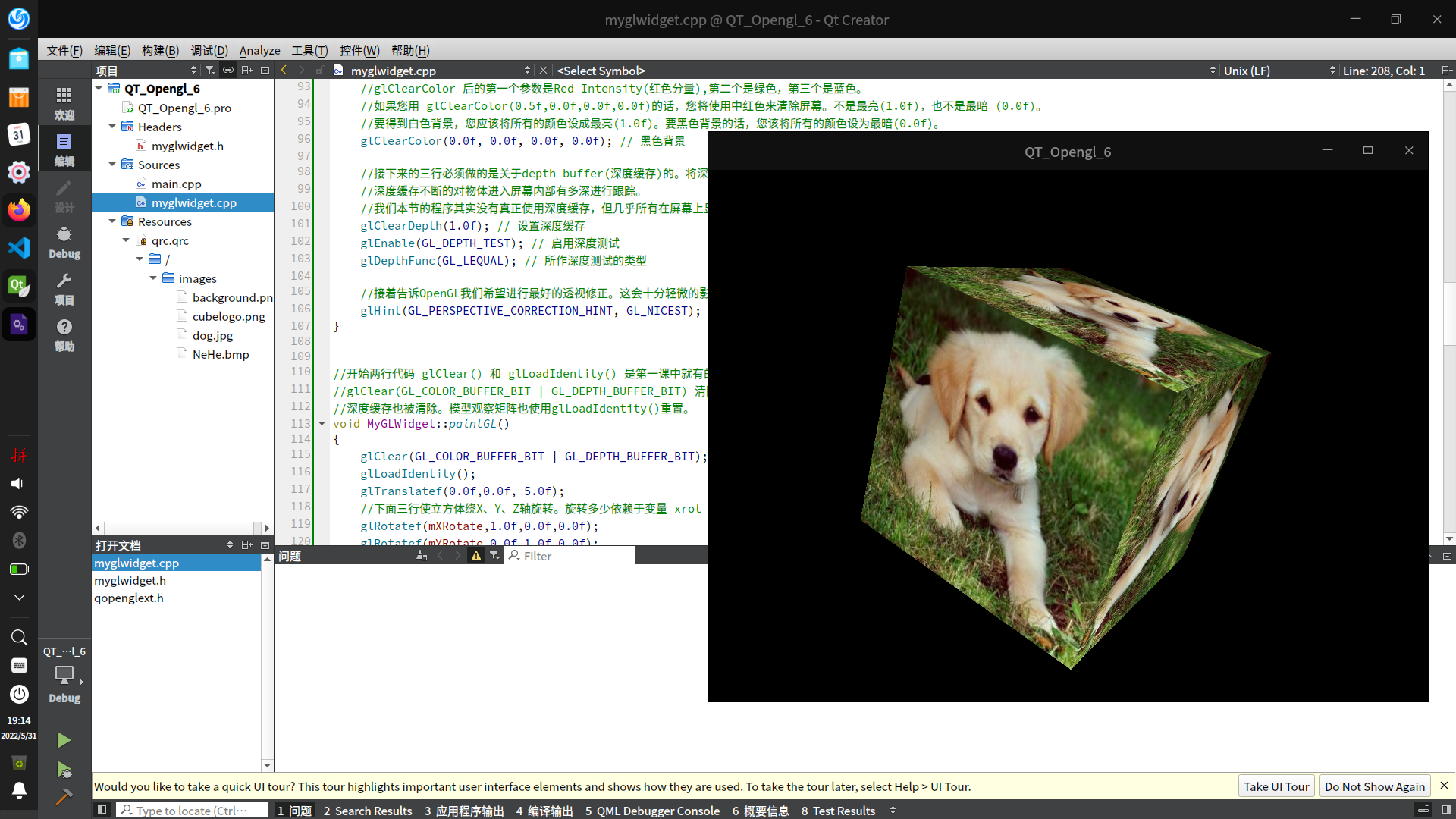Screen dimensions: 1456x819
Task: Open Projects mode wrench icon
Action: [64, 289]
